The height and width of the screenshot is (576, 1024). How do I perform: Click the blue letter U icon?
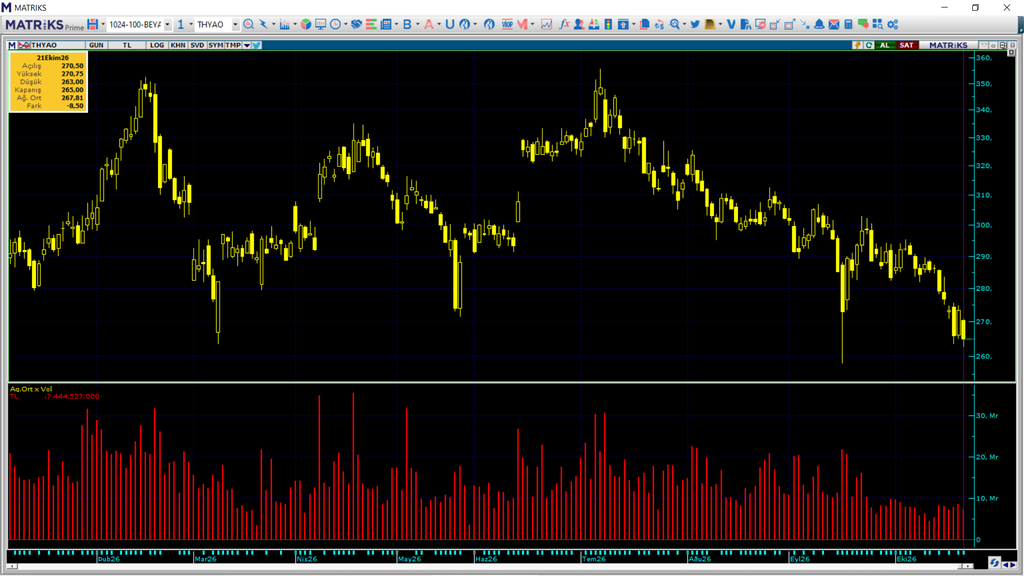pyautogui.click(x=449, y=24)
